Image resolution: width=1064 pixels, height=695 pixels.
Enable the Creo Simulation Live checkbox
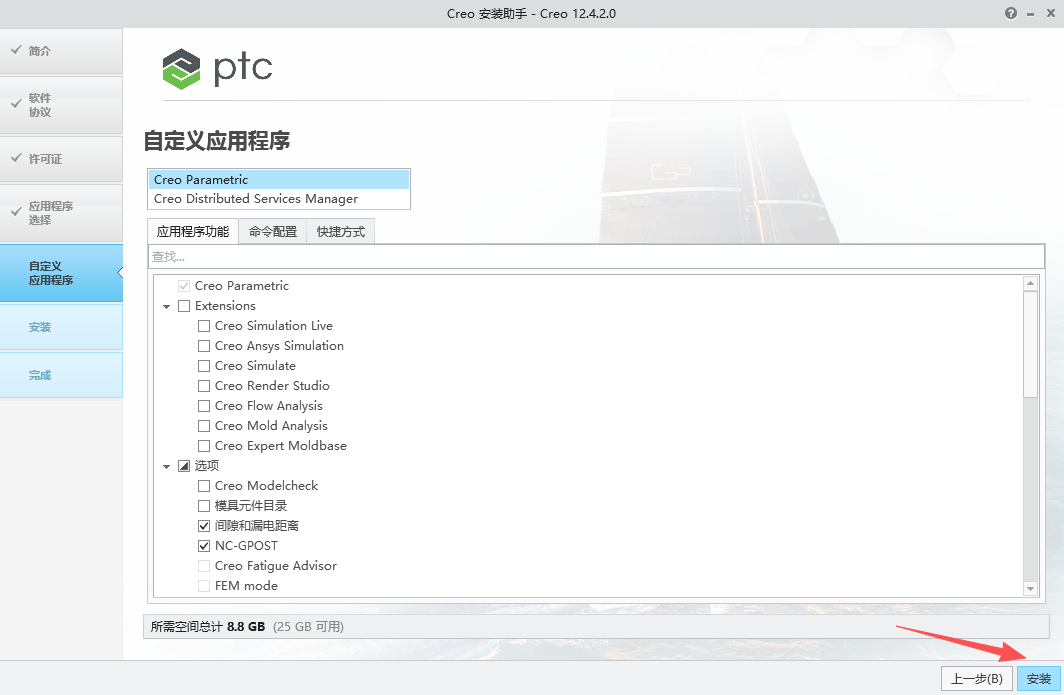(x=204, y=325)
